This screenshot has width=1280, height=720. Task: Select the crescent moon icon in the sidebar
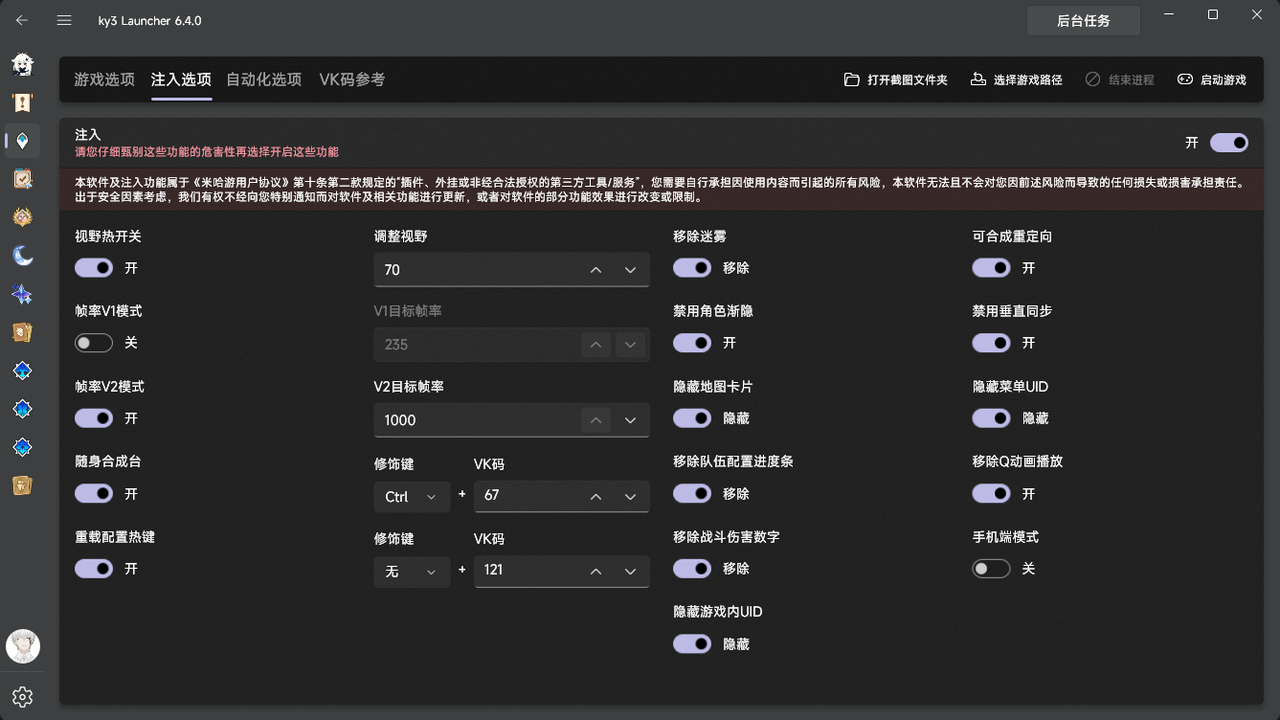tap(22, 255)
